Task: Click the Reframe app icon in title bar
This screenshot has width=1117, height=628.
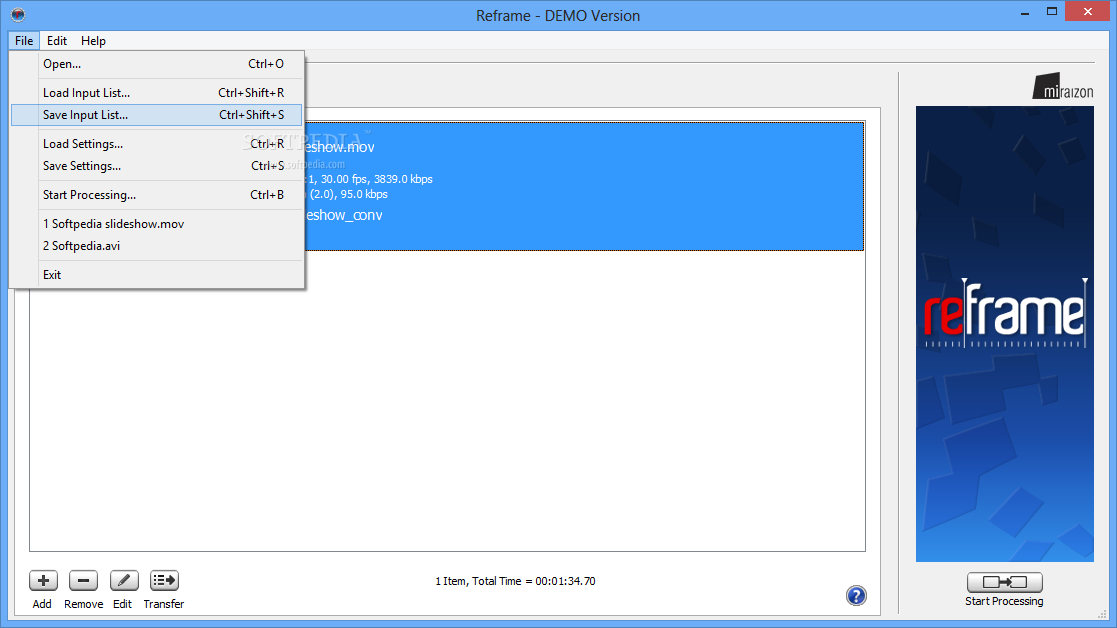Action: (x=18, y=14)
